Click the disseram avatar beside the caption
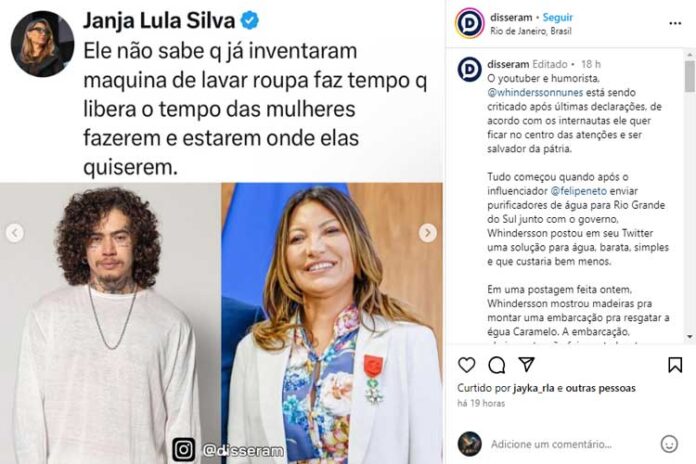This screenshot has width=696, height=464. pyautogui.click(x=469, y=70)
